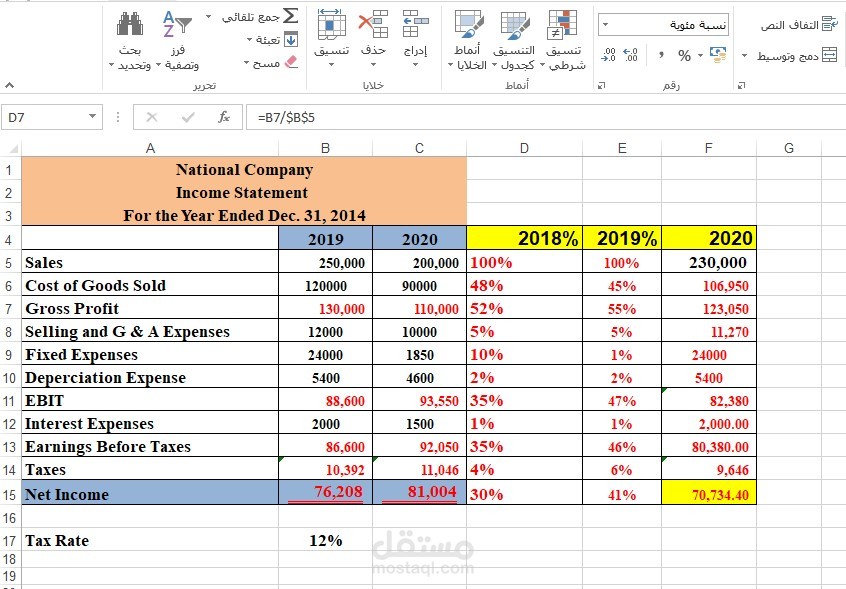Select row 5 header
This screenshot has height=589, width=846.
click(10, 262)
